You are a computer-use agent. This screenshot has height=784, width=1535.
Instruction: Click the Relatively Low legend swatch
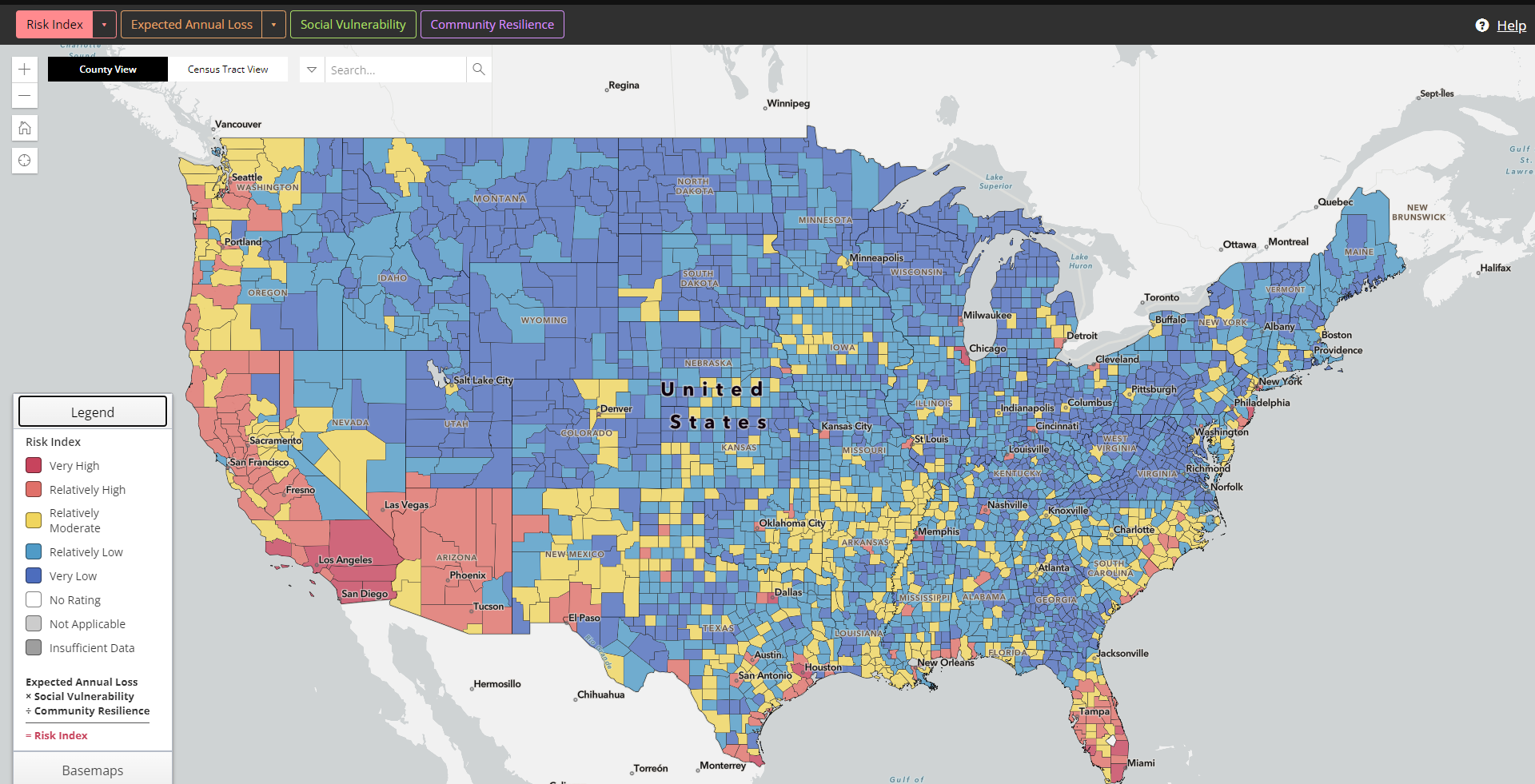[33, 551]
